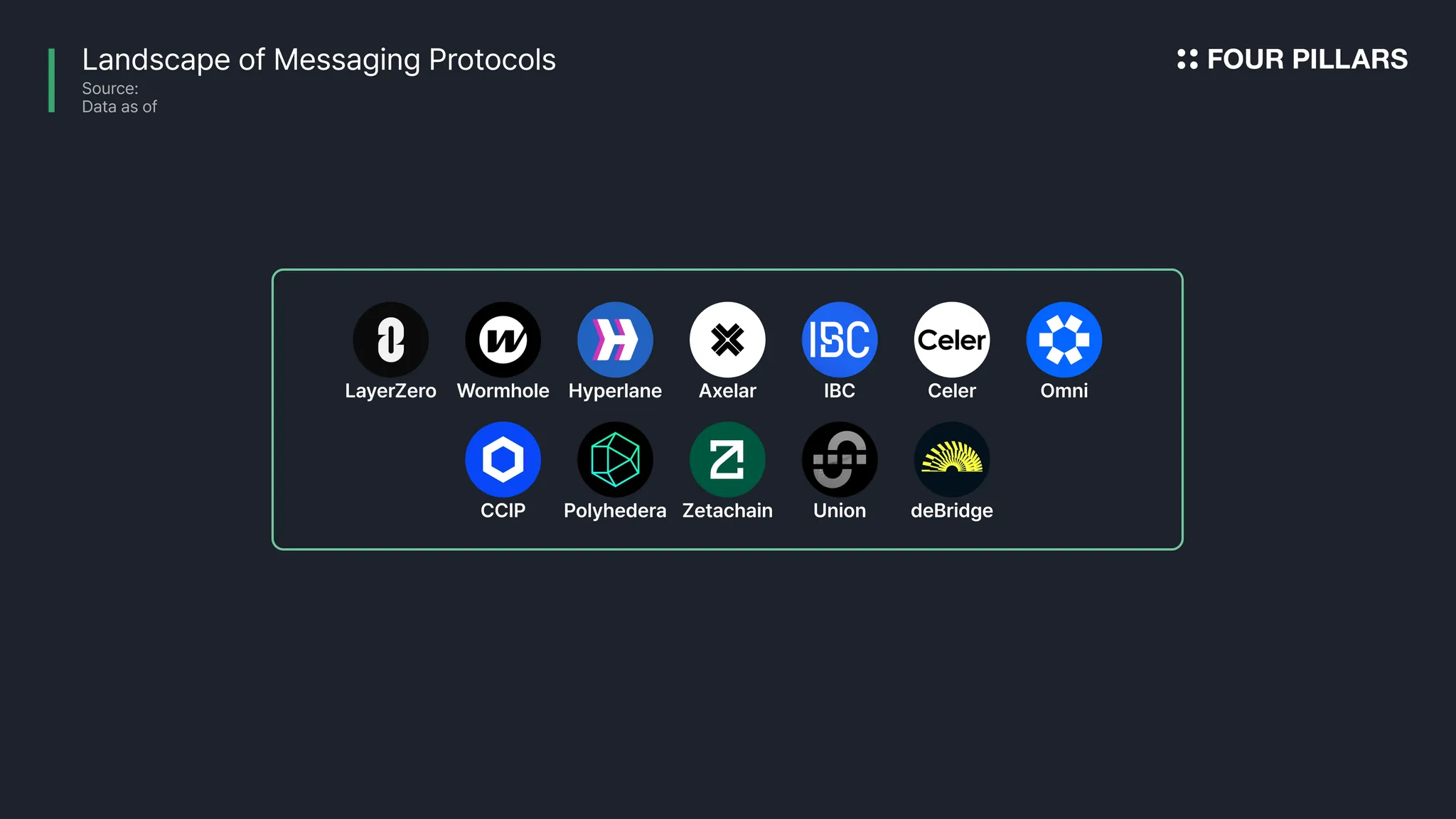The width and height of the screenshot is (1456, 819).
Task: Click the Polyhedera text label
Action: [615, 510]
